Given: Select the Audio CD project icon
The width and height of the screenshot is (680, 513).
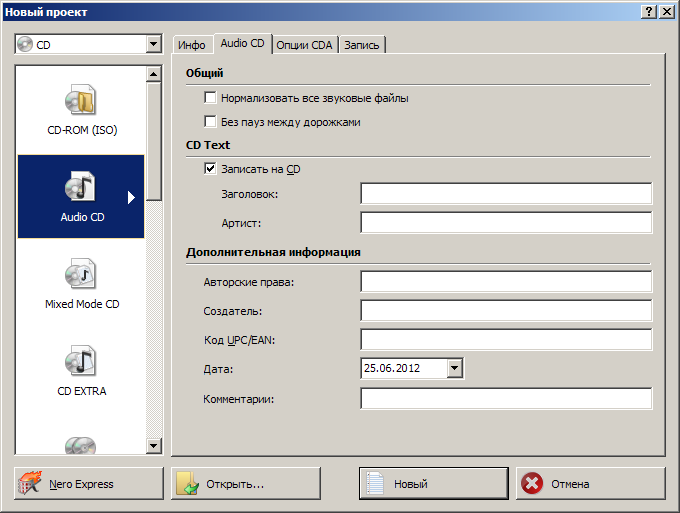Looking at the screenshot, I should [x=81, y=186].
